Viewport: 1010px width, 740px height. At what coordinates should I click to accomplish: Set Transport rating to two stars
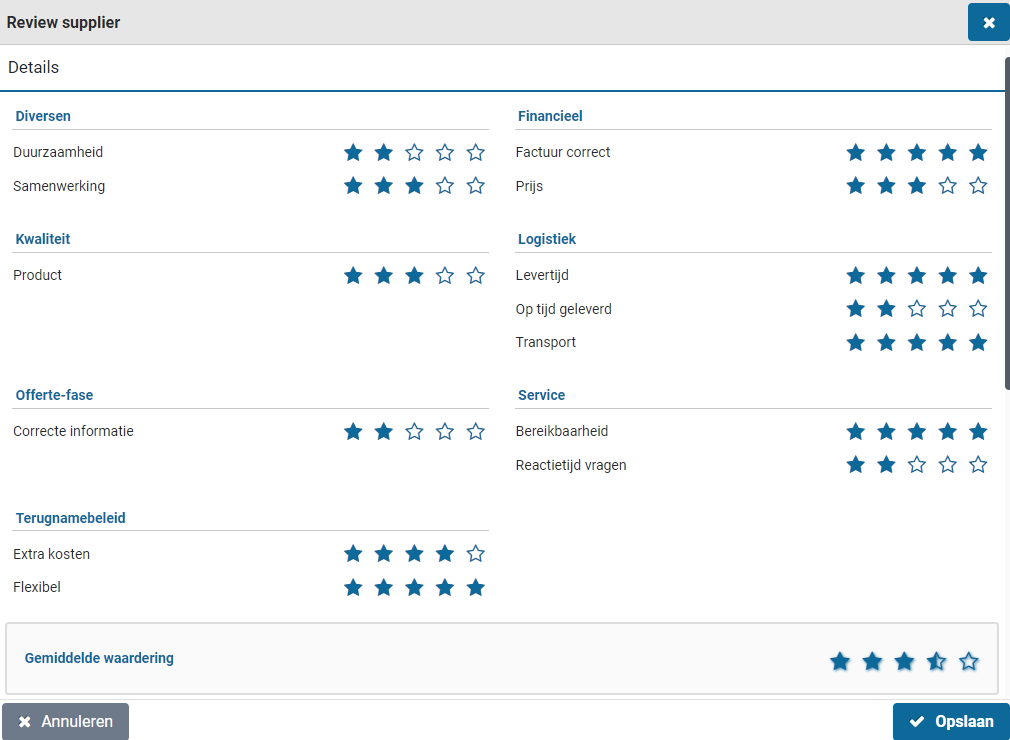887,343
